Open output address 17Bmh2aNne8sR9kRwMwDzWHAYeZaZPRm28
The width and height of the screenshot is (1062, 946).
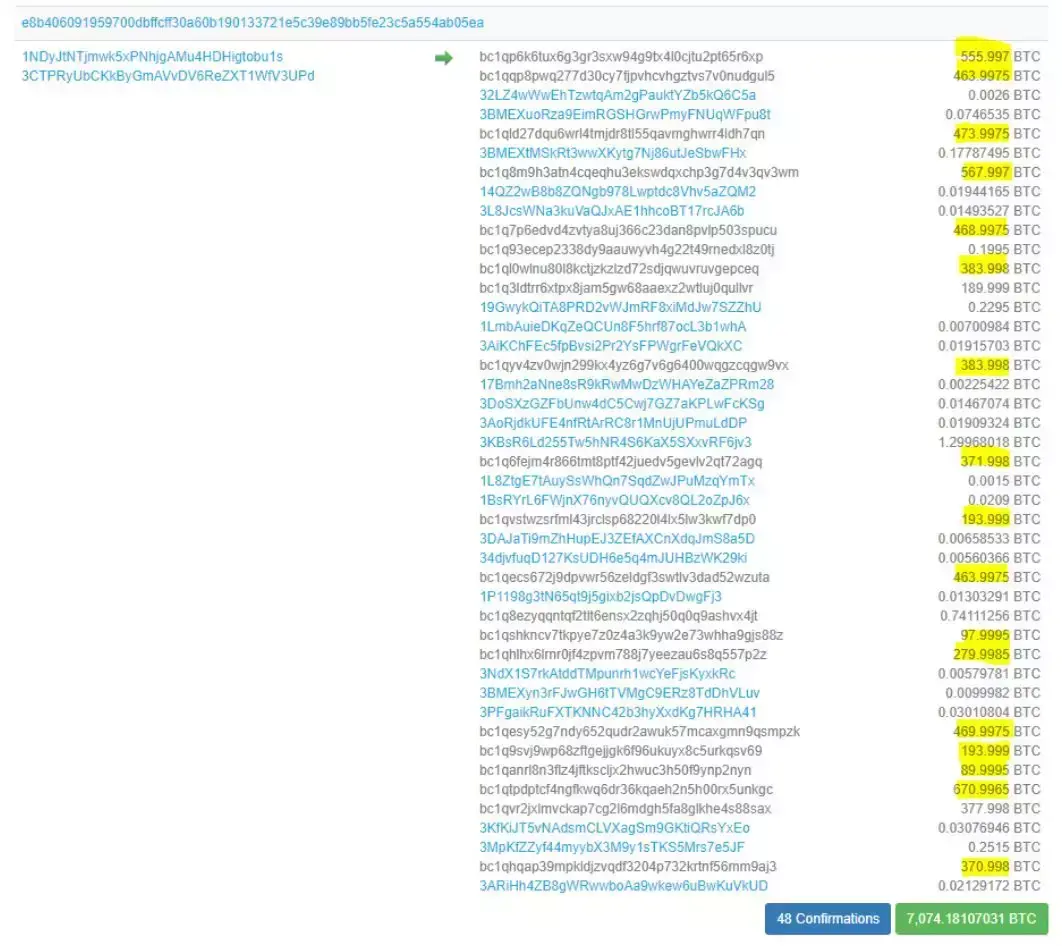point(626,384)
